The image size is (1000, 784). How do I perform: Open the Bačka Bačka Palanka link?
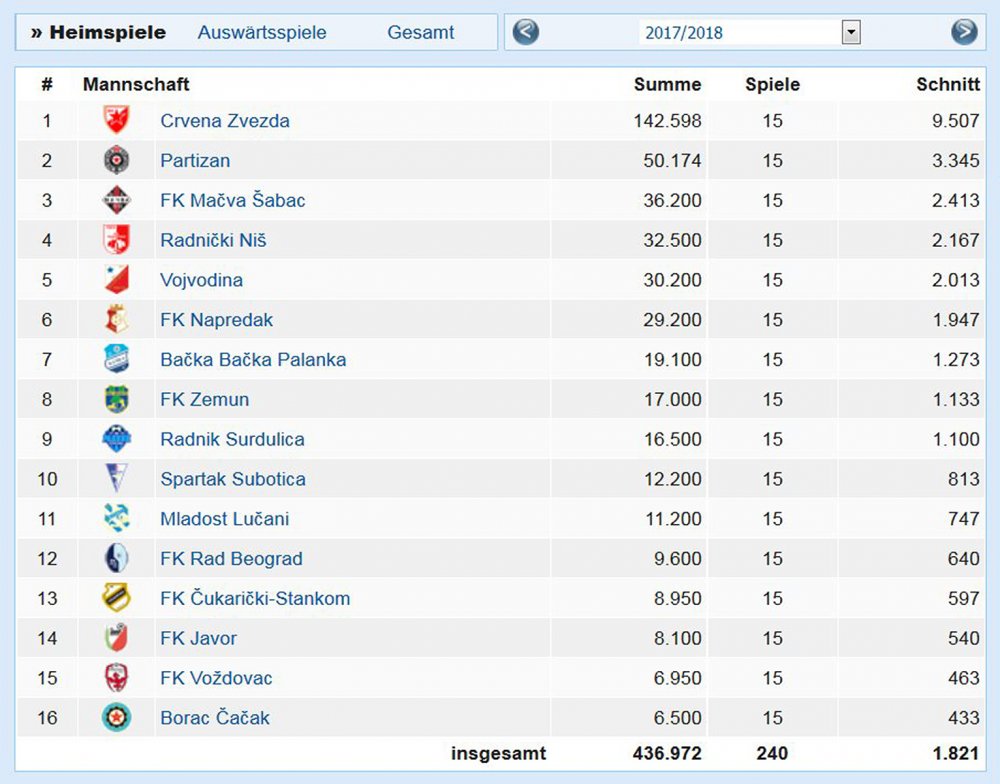pyautogui.click(x=253, y=360)
